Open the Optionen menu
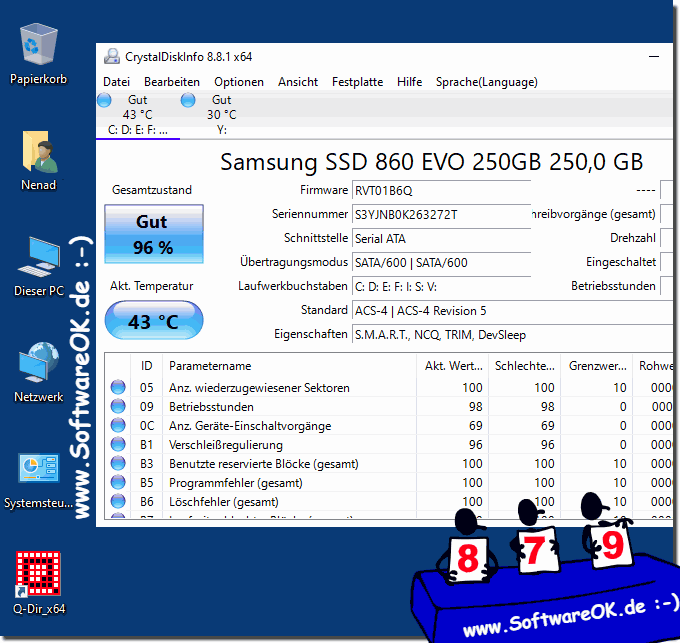This screenshot has width=680, height=643. (x=239, y=82)
